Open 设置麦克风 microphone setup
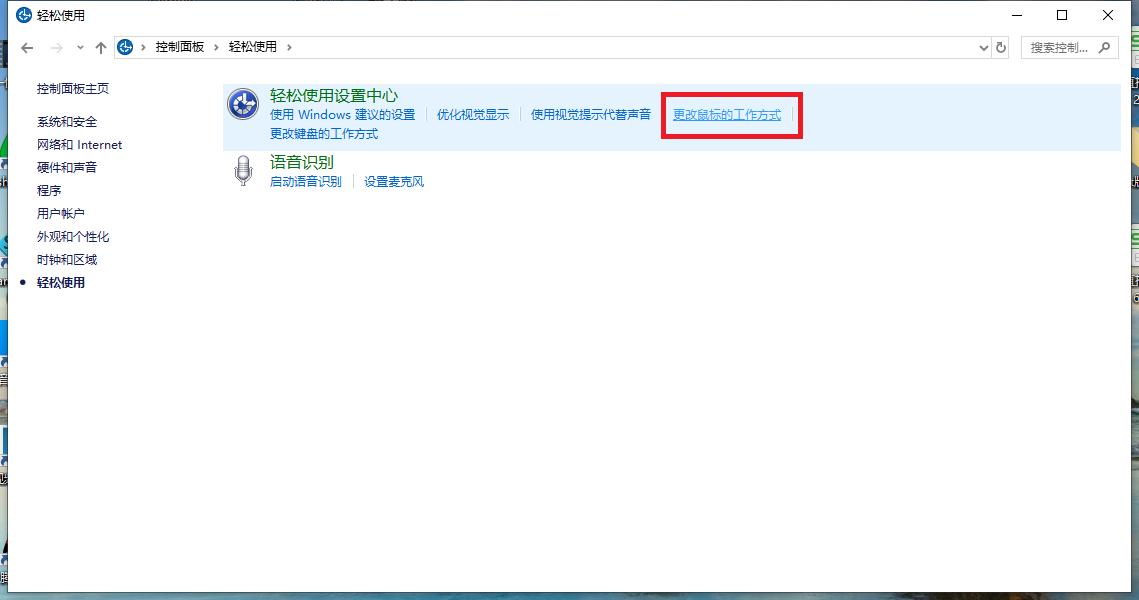Screen dimensions: 1139x600 pos(394,182)
